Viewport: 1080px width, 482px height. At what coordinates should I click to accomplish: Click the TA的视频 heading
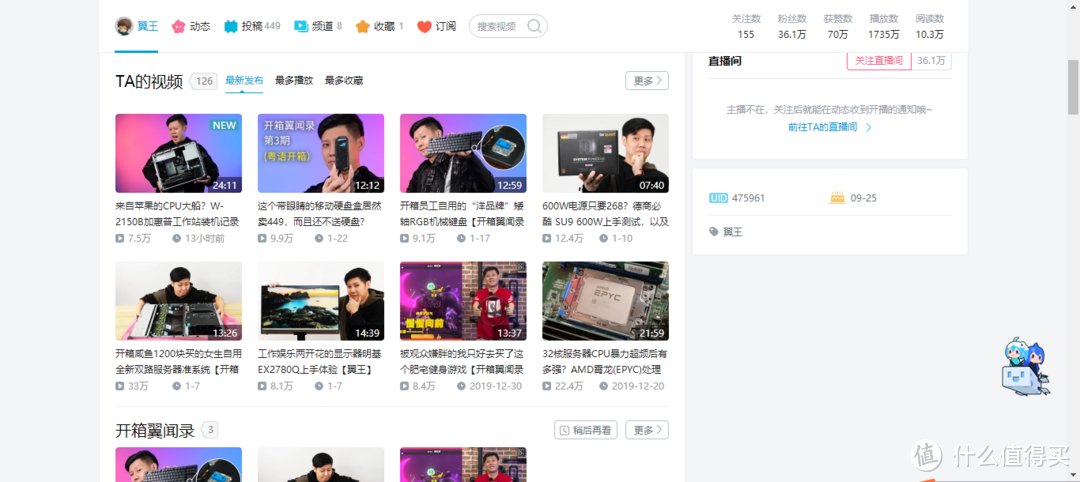click(x=149, y=81)
